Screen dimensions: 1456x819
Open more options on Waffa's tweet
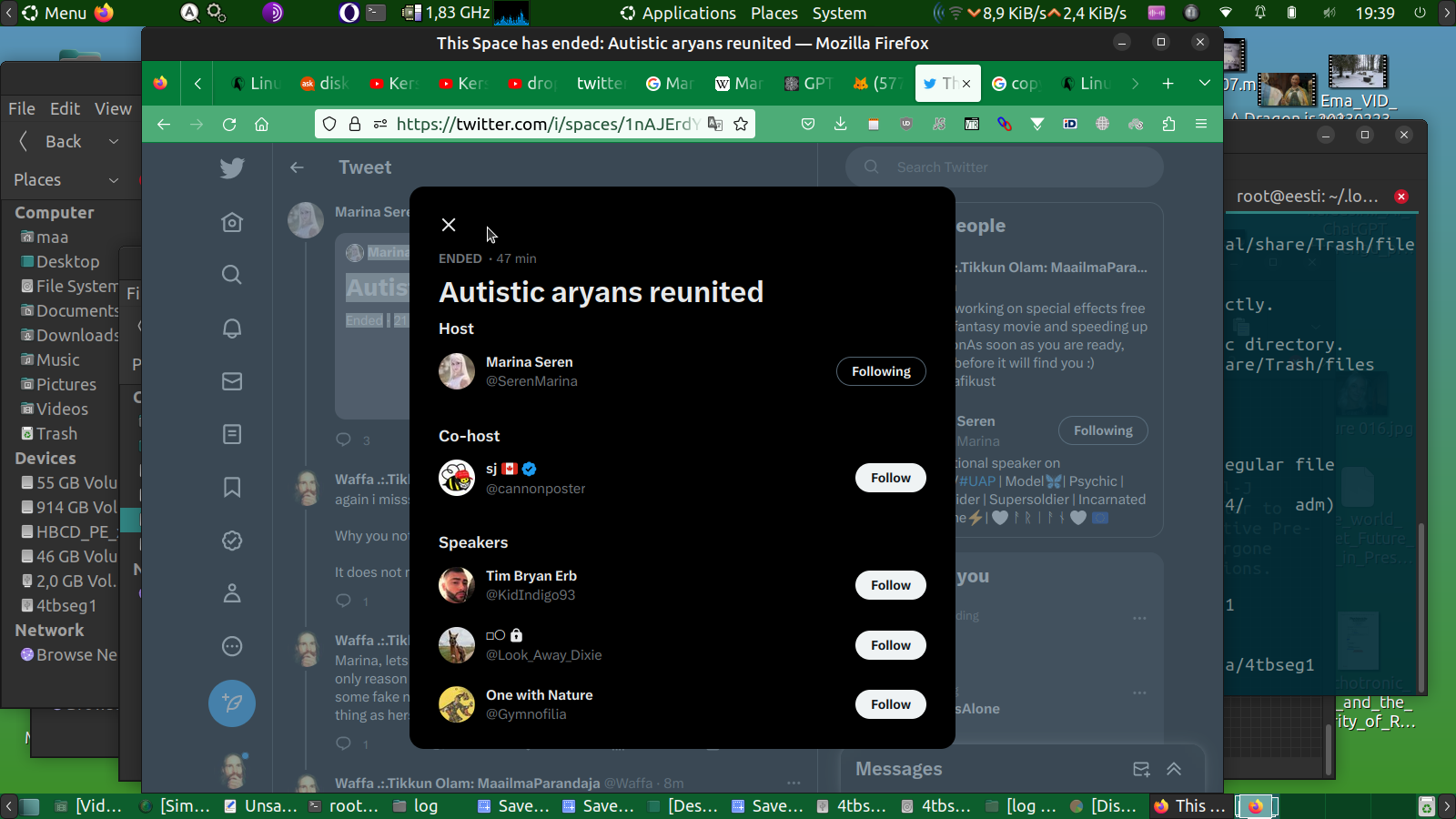pyautogui.click(x=794, y=783)
